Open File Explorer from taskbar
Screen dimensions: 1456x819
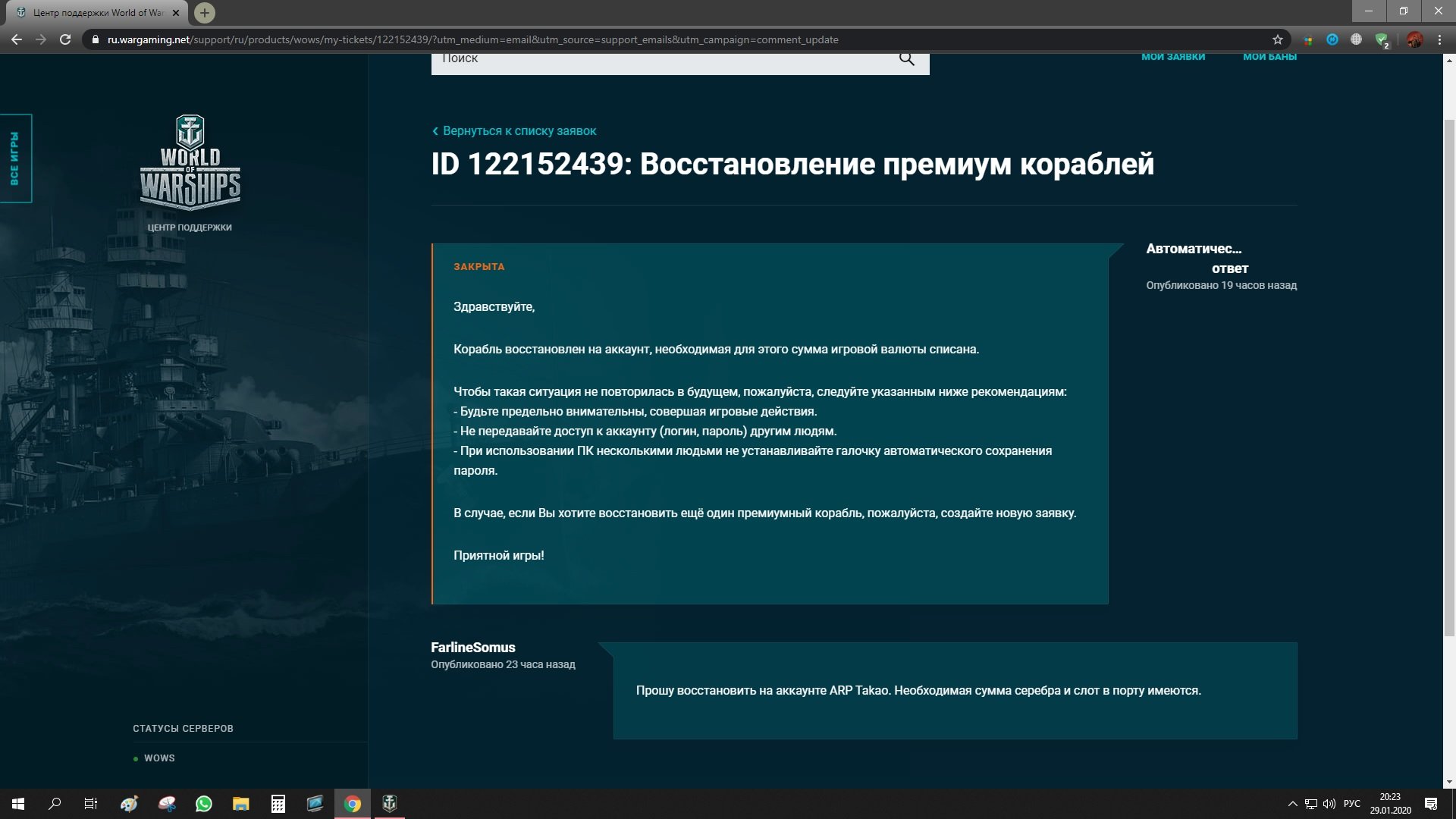[x=241, y=804]
